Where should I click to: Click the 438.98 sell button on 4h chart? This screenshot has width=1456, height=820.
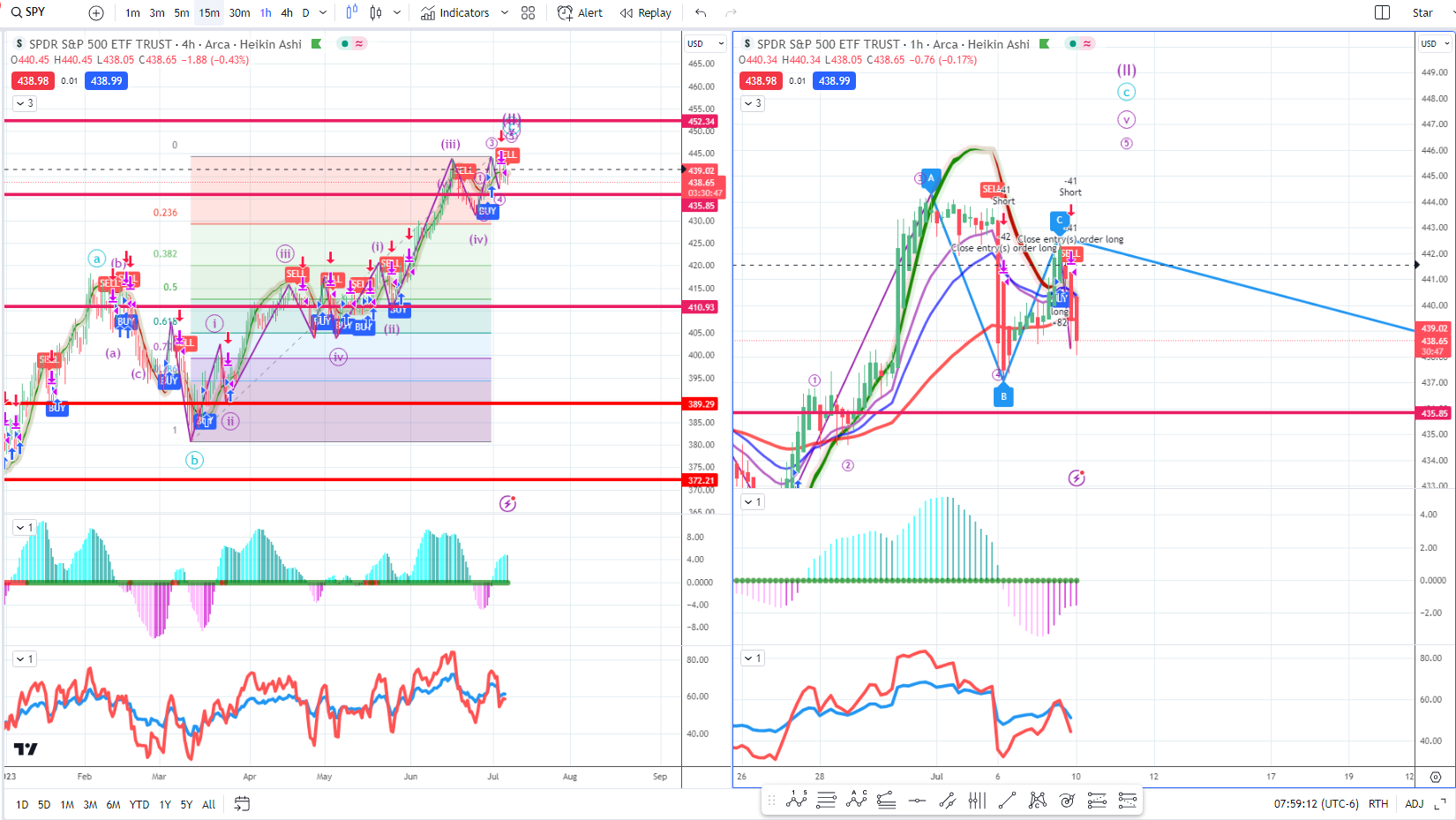coord(33,81)
